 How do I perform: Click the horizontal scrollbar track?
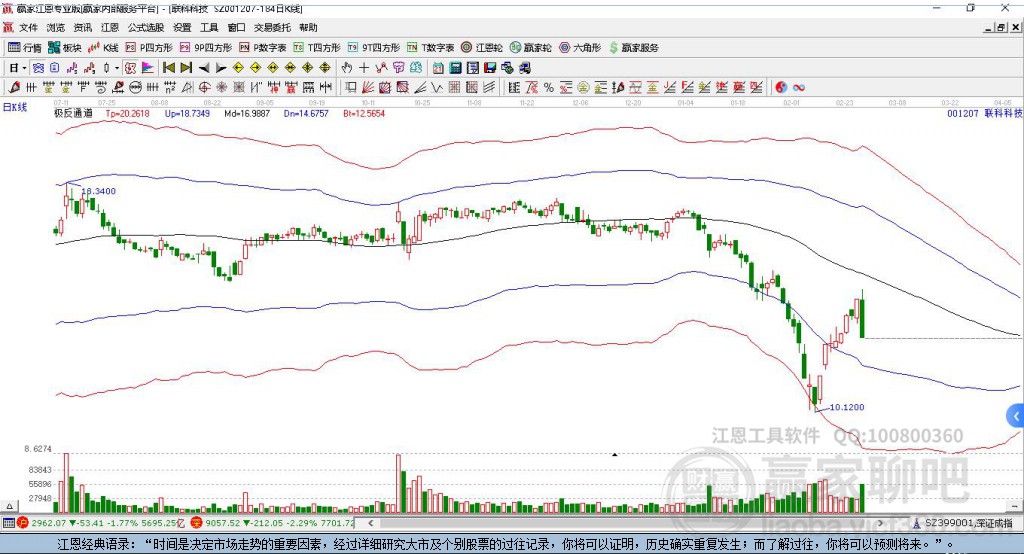pos(625,523)
